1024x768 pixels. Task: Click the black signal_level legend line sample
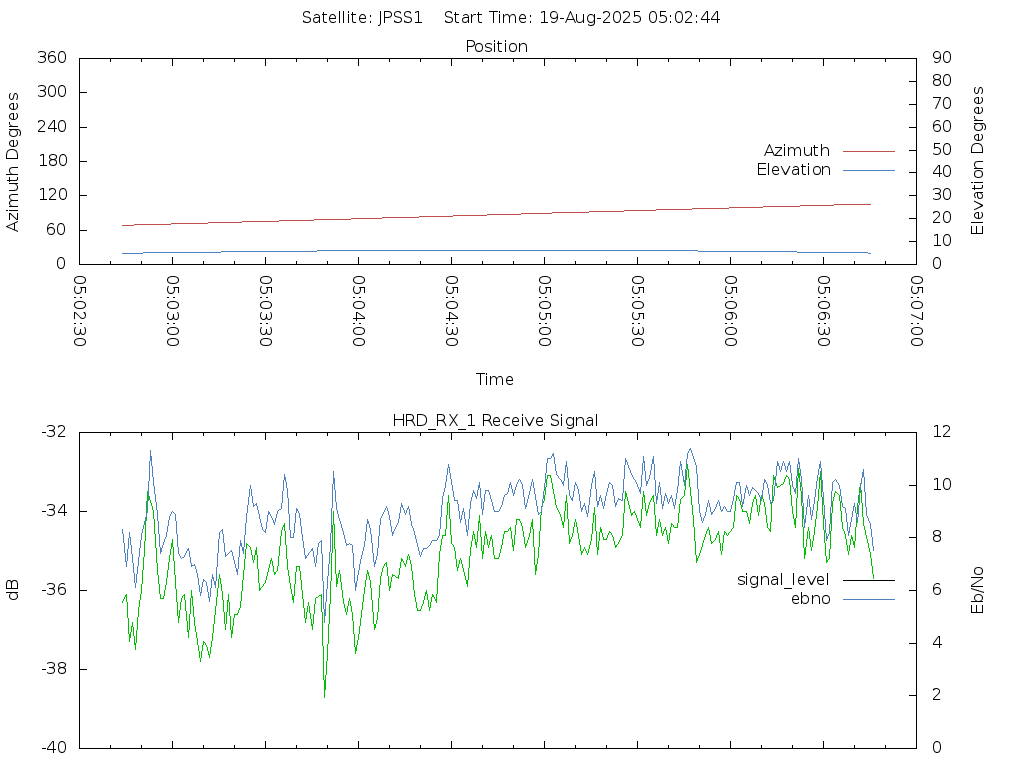coord(869,580)
